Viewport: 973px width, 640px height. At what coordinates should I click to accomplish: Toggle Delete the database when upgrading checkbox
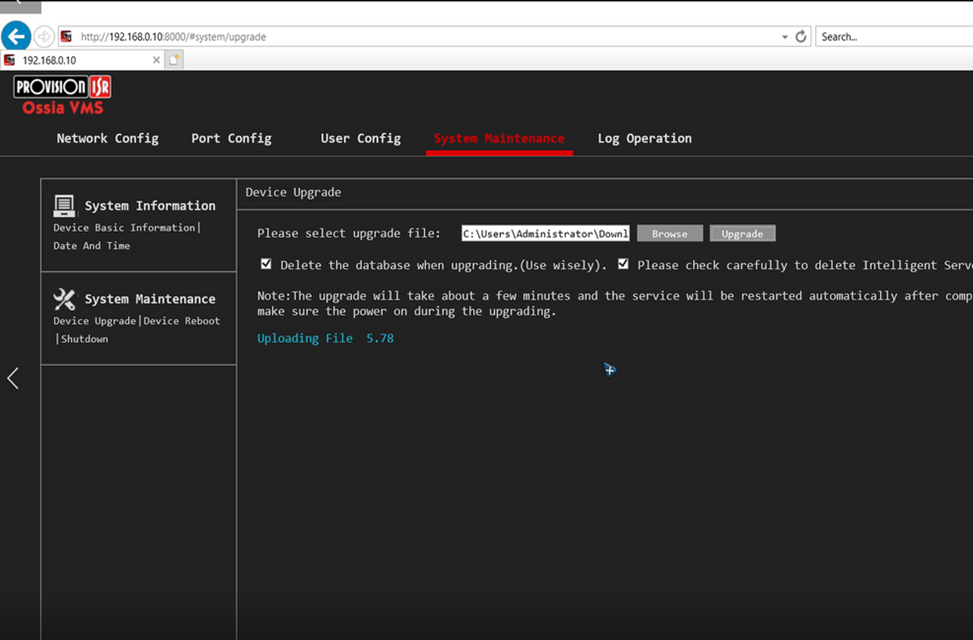point(266,264)
